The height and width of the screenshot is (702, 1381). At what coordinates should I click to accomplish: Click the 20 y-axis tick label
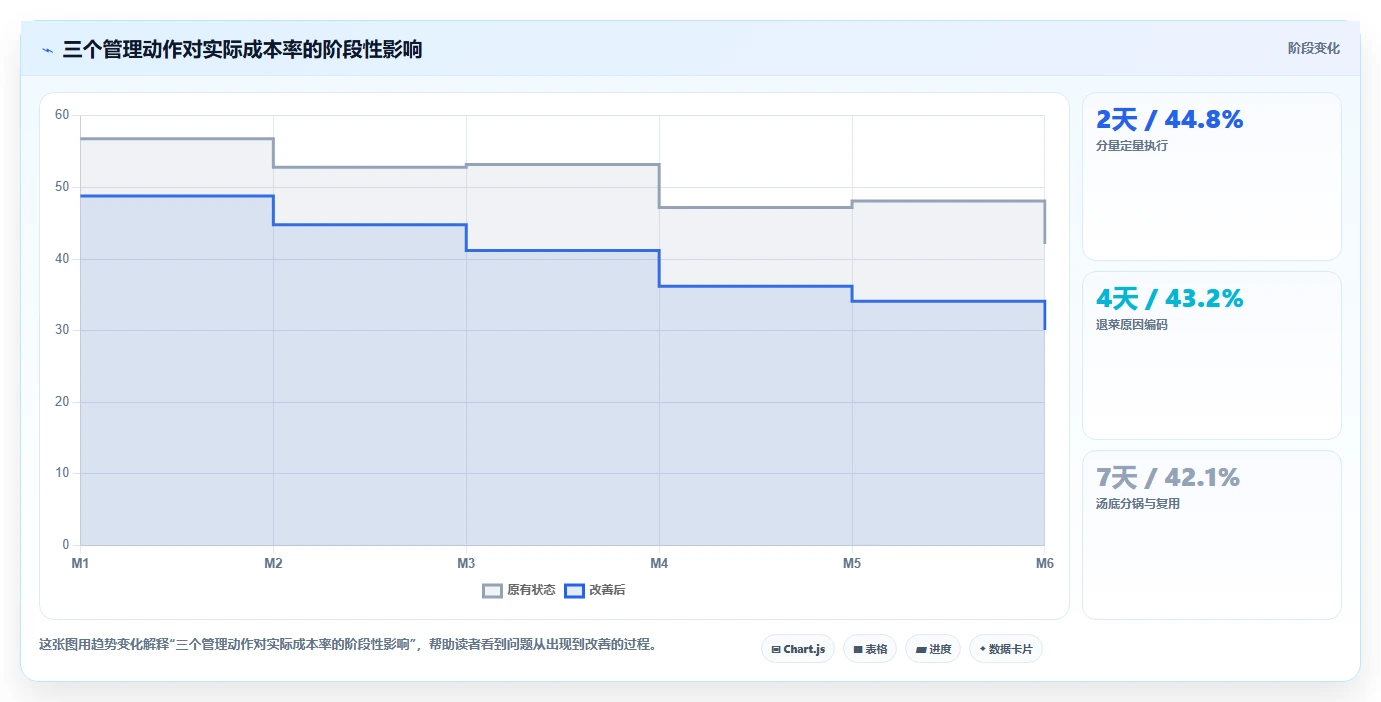(62, 402)
